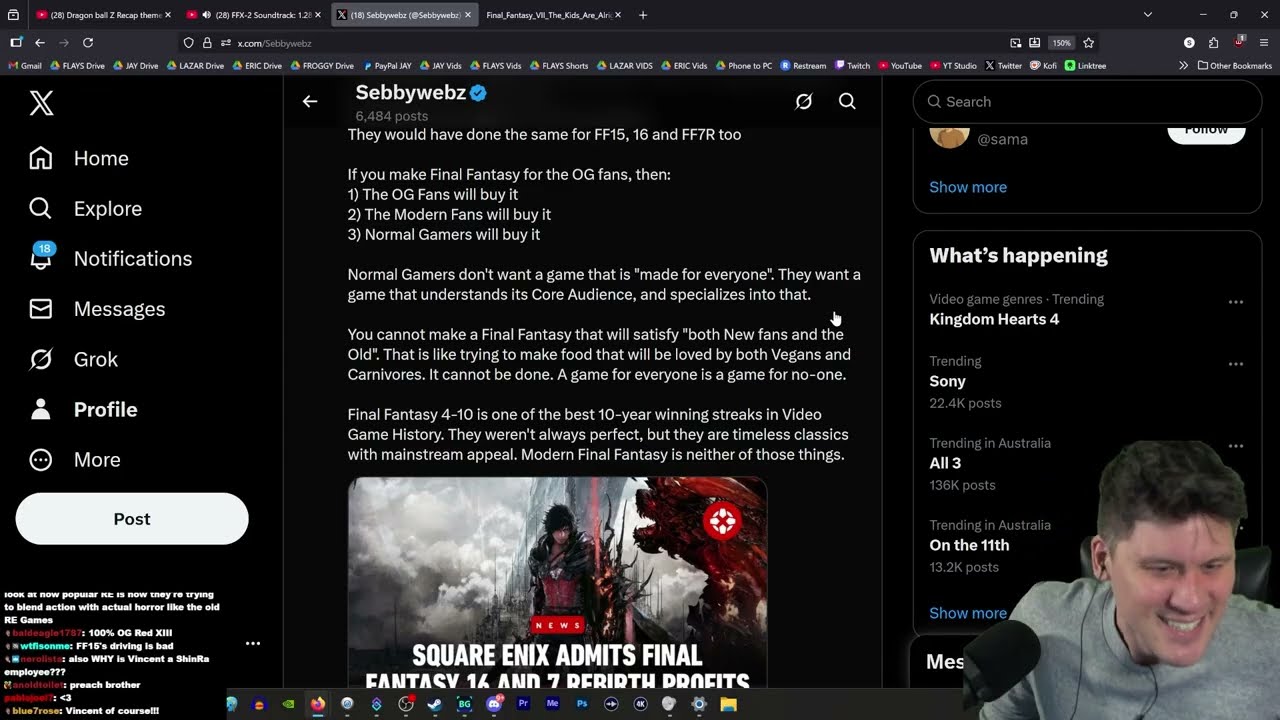Viewport: 1280px width, 720px height.
Task: Click the white Post button
Action: (x=132, y=518)
